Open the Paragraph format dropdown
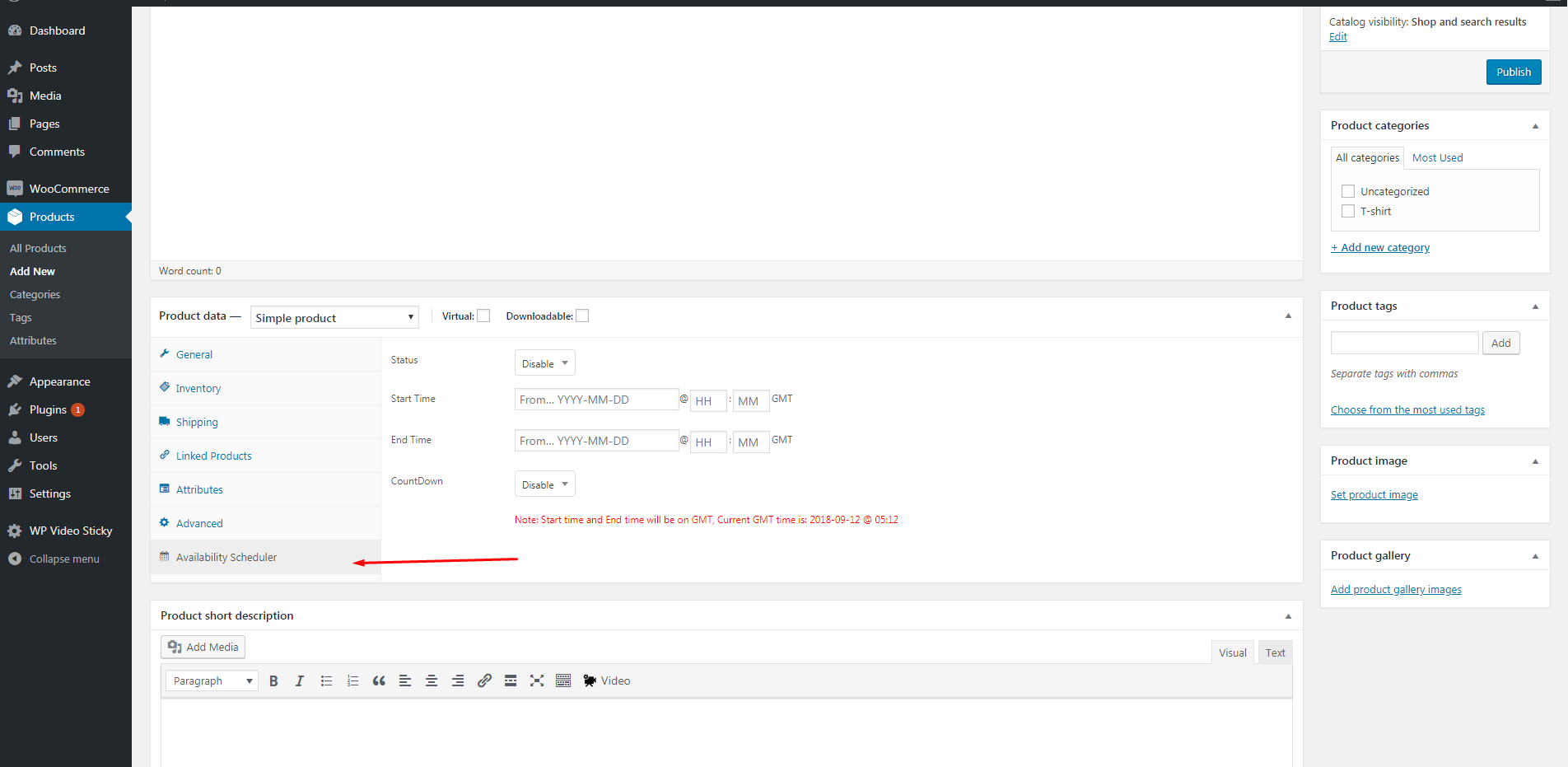 click(212, 680)
